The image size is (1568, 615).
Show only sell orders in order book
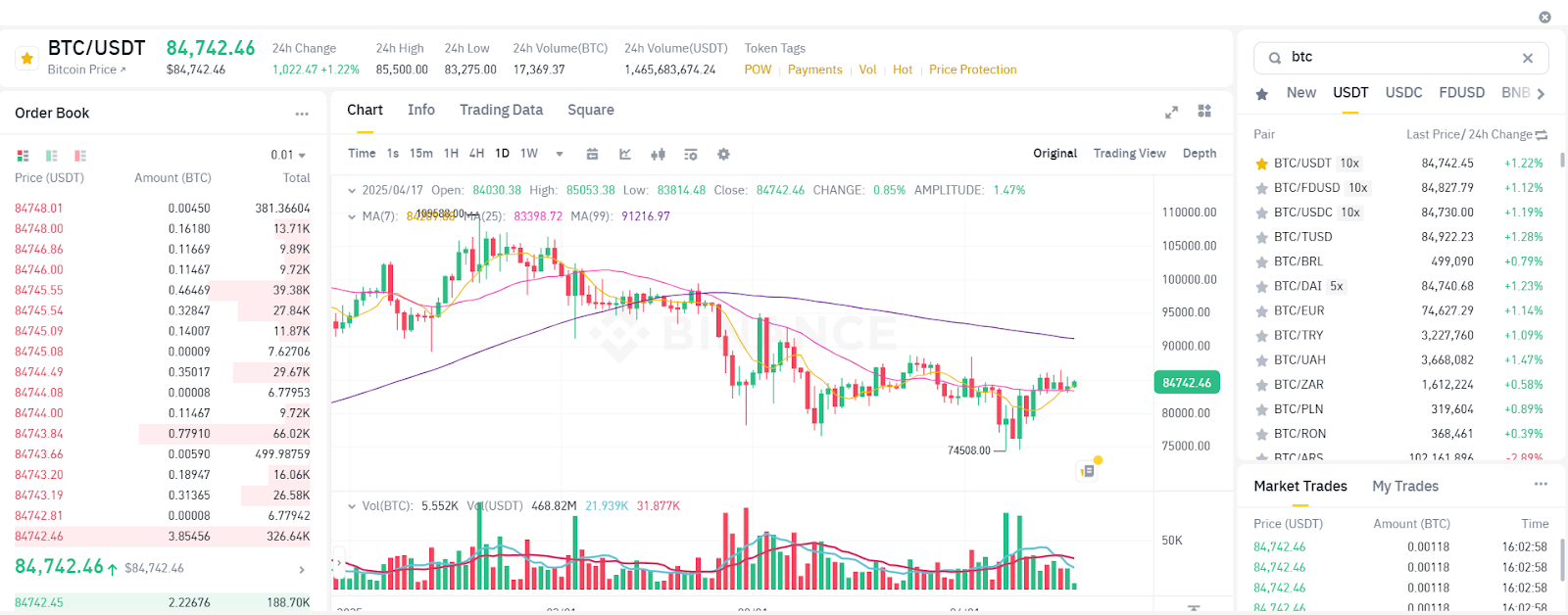pyautogui.click(x=80, y=156)
